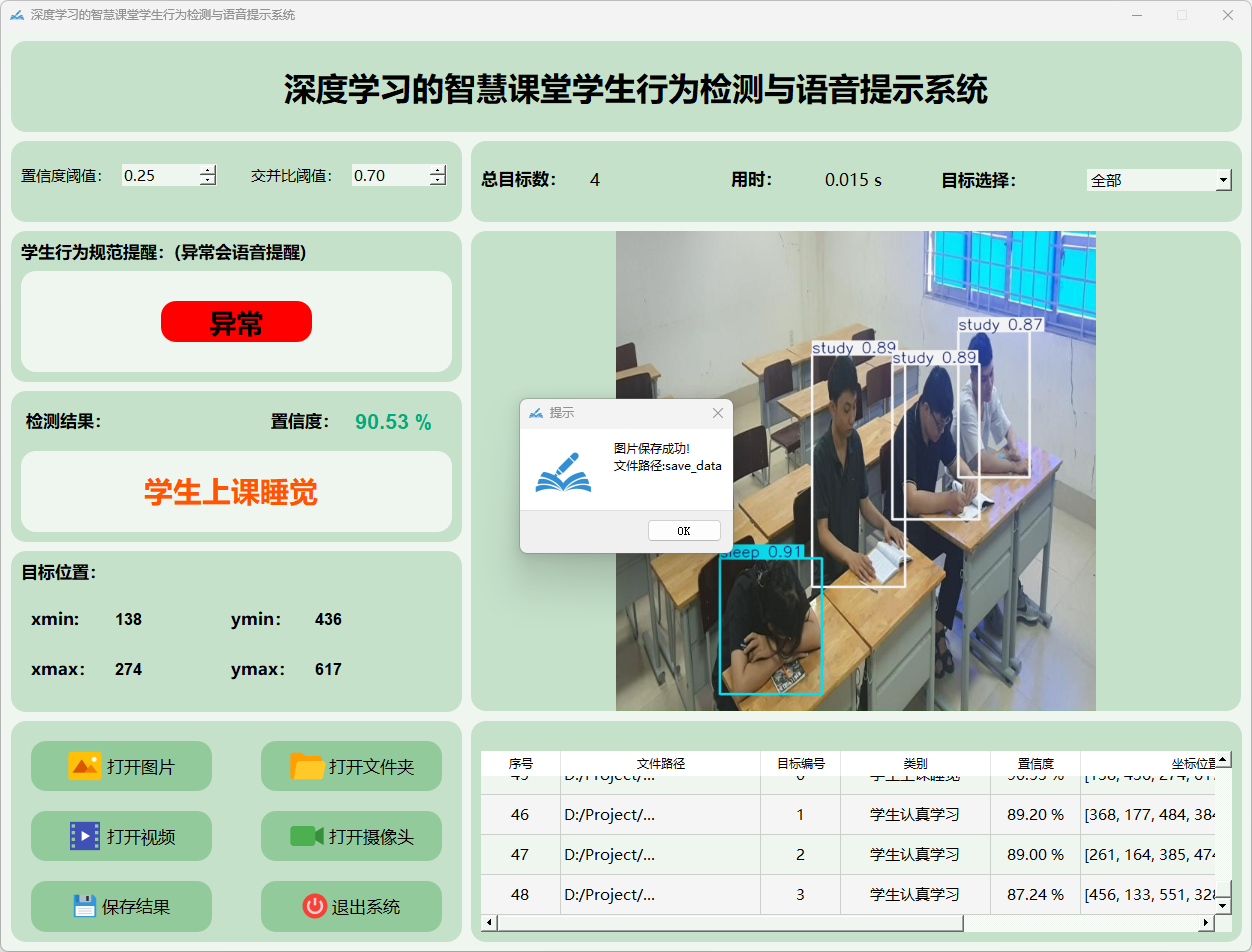Click the red 异常 status button
Screen dimensions: 1252x952
(x=236, y=322)
